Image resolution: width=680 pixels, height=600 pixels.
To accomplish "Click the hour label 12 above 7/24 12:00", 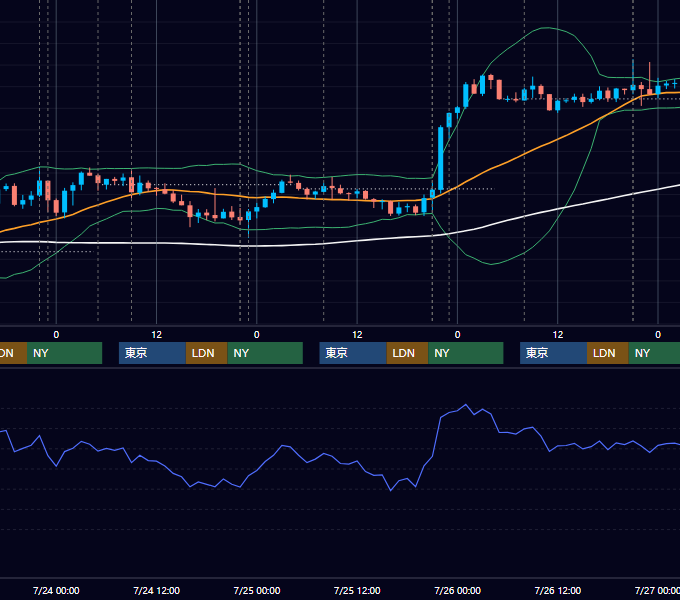I will [157, 335].
